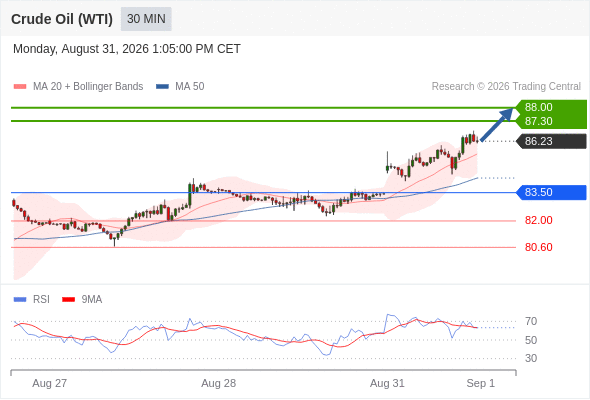Image resolution: width=590 pixels, height=400 pixels.
Task: Click the blue RSI legend swatch
Action: (x=20, y=300)
